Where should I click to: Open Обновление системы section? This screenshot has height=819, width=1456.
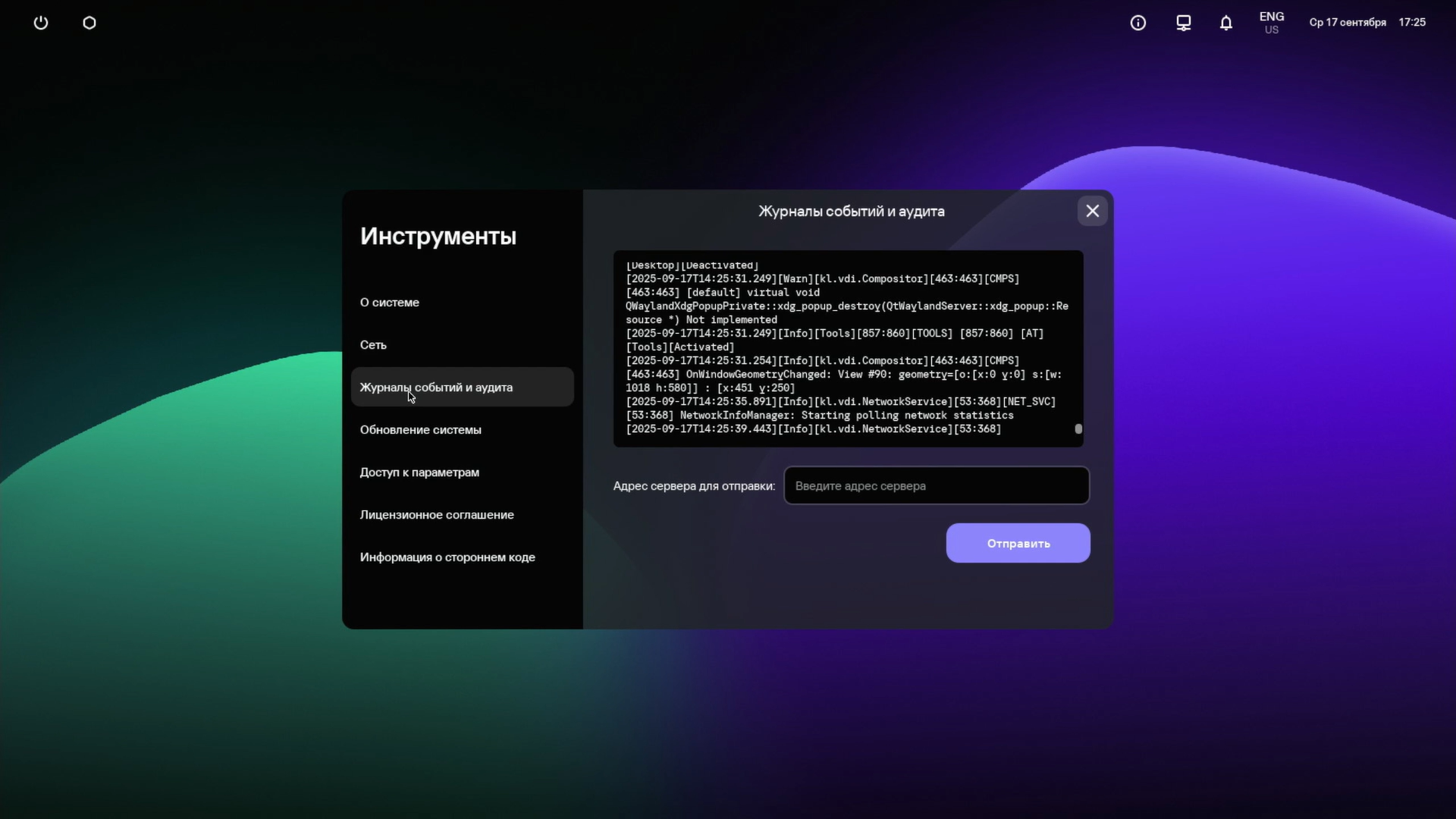tap(421, 430)
